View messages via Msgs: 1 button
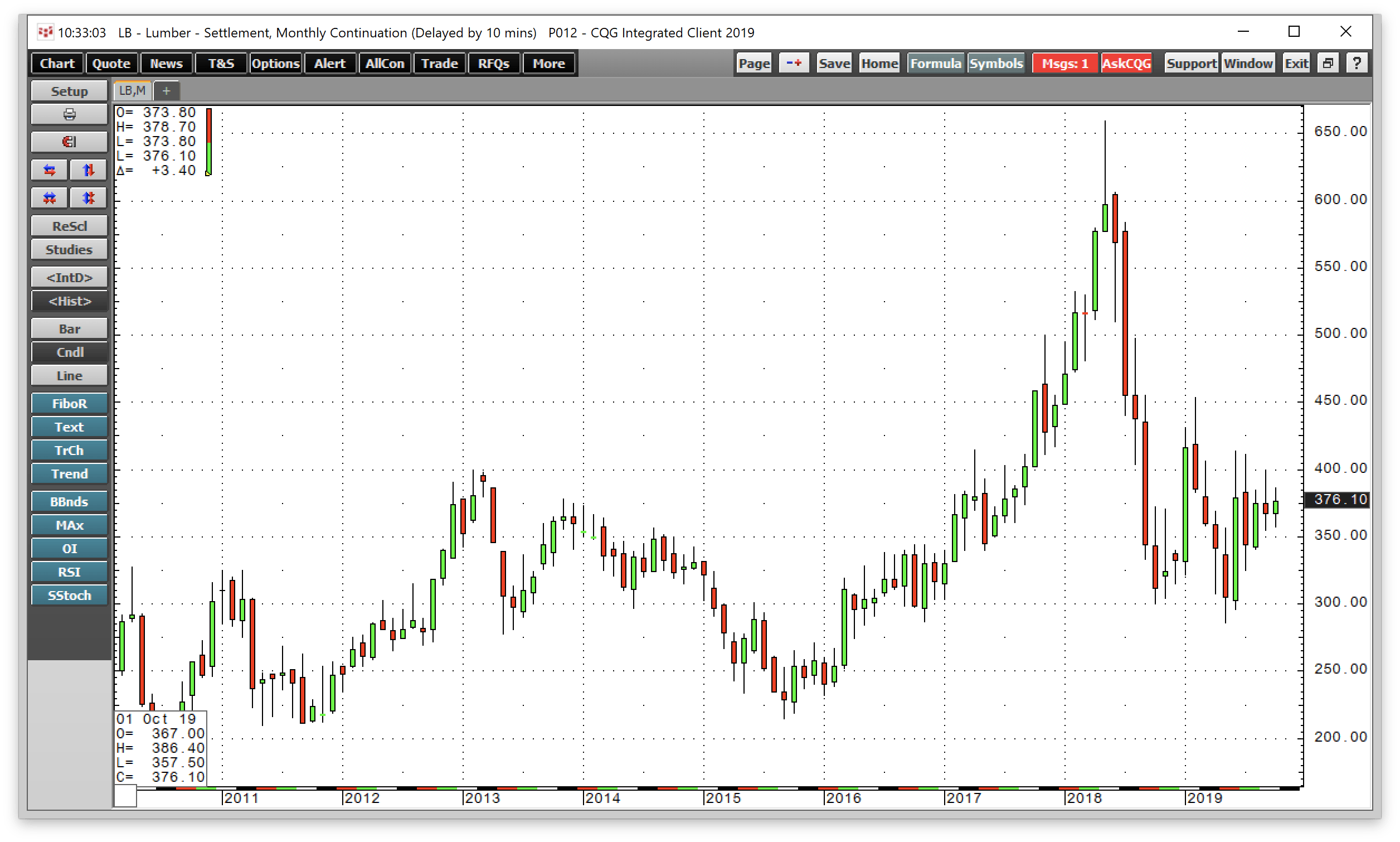Screen dimensions: 1400x842 point(1065,63)
